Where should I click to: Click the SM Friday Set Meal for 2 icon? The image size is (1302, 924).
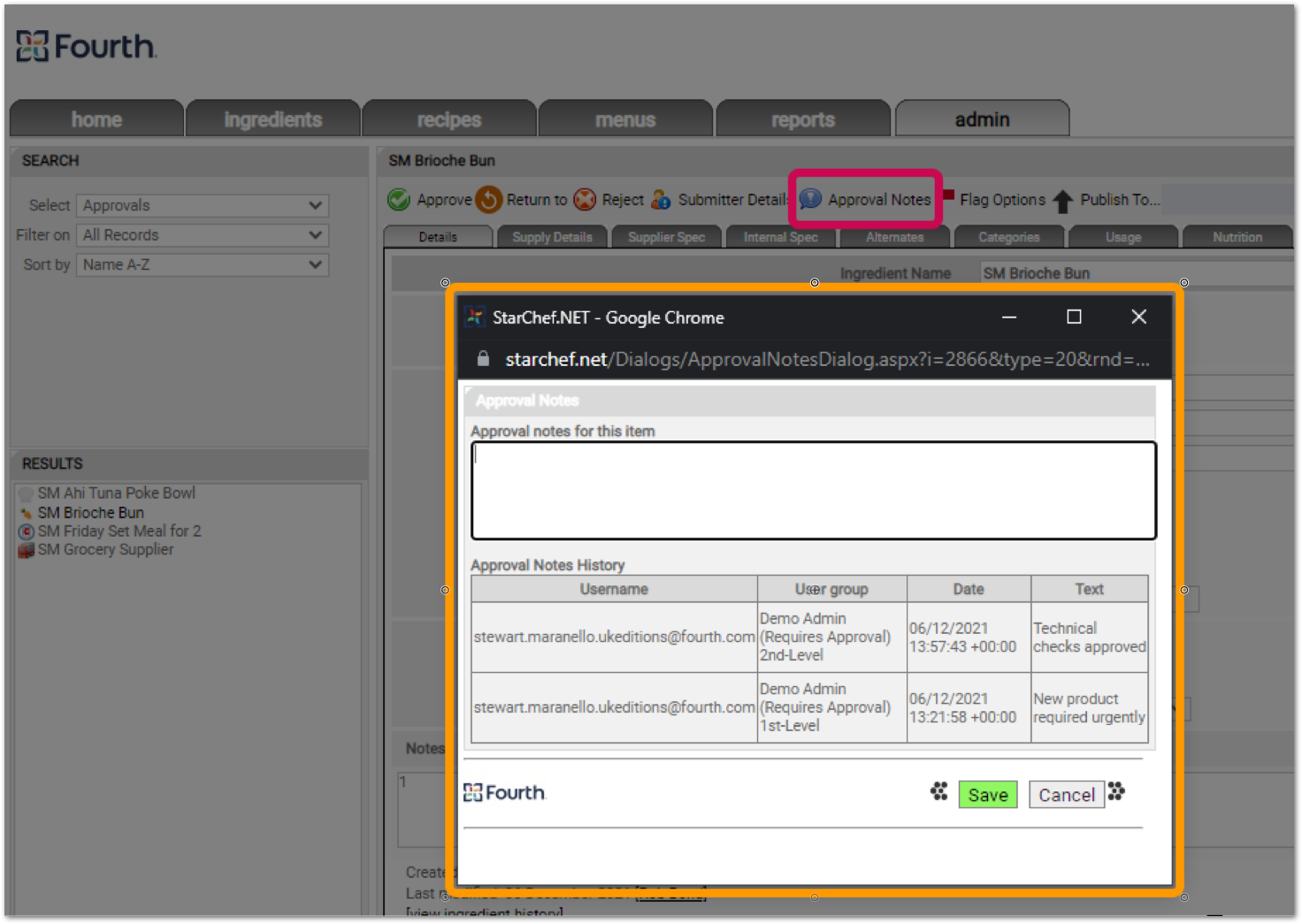(27, 531)
